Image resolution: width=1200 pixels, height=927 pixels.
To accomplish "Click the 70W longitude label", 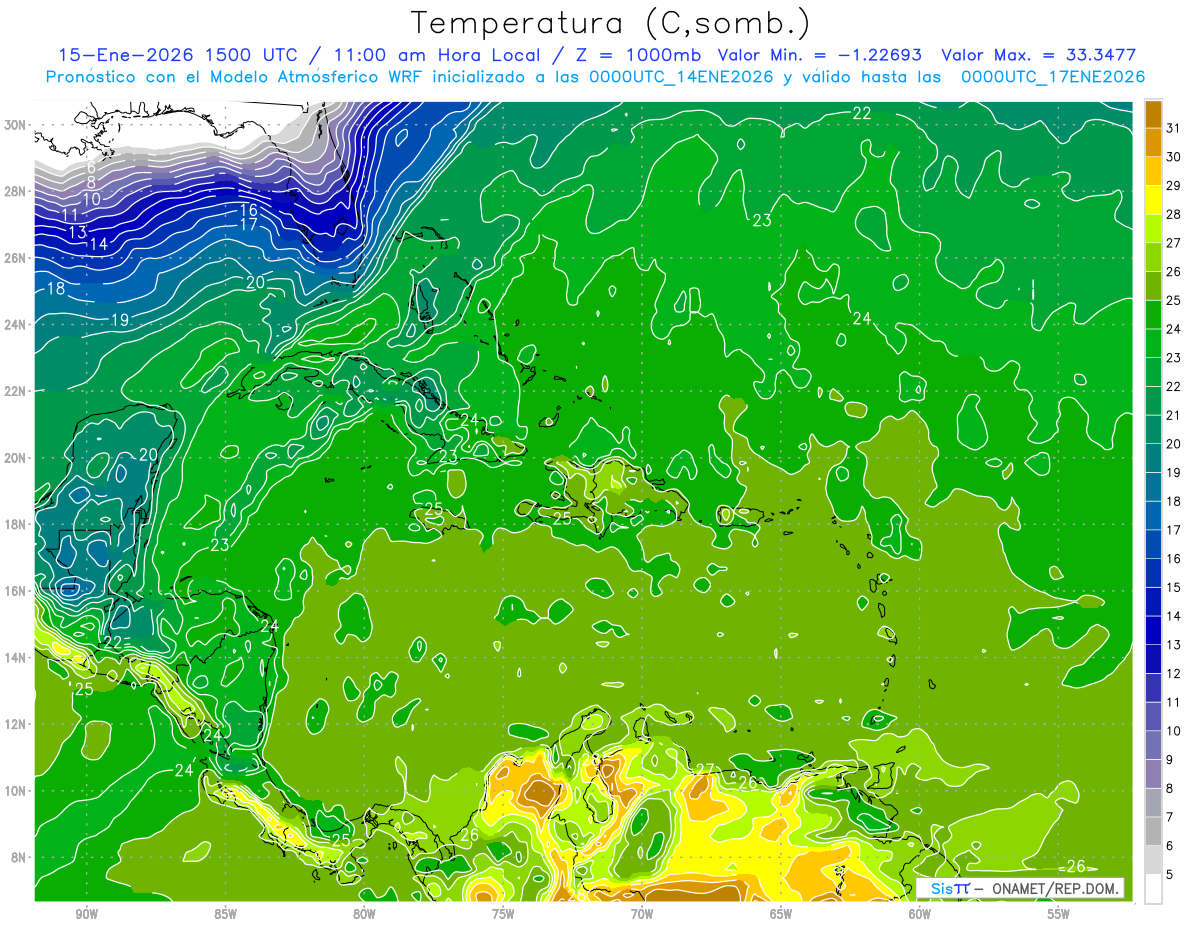I will click(x=642, y=914).
